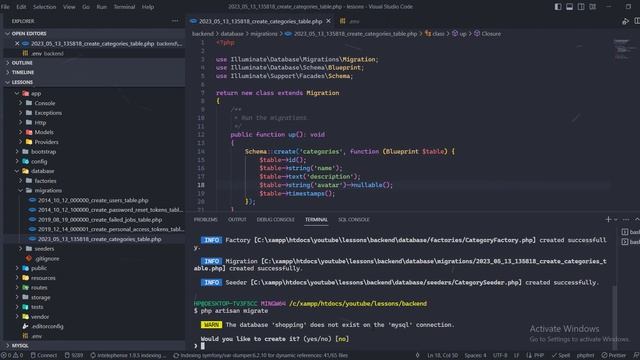Close create_categories_table.php in Open Editors

coord(17,43)
